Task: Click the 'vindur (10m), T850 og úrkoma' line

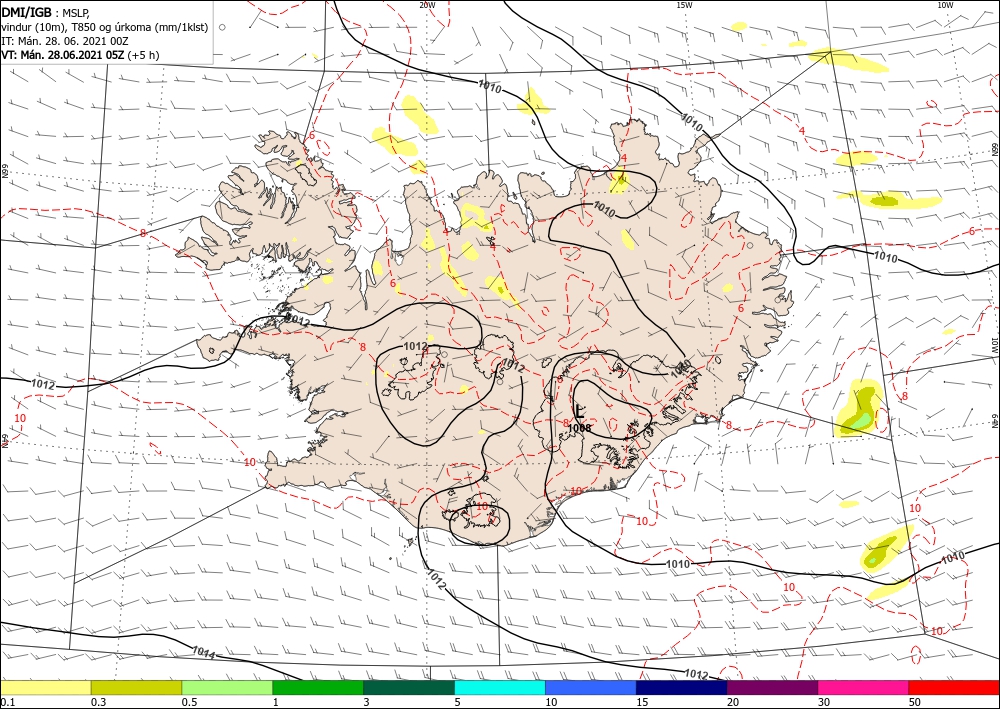Action: (x=105, y=27)
